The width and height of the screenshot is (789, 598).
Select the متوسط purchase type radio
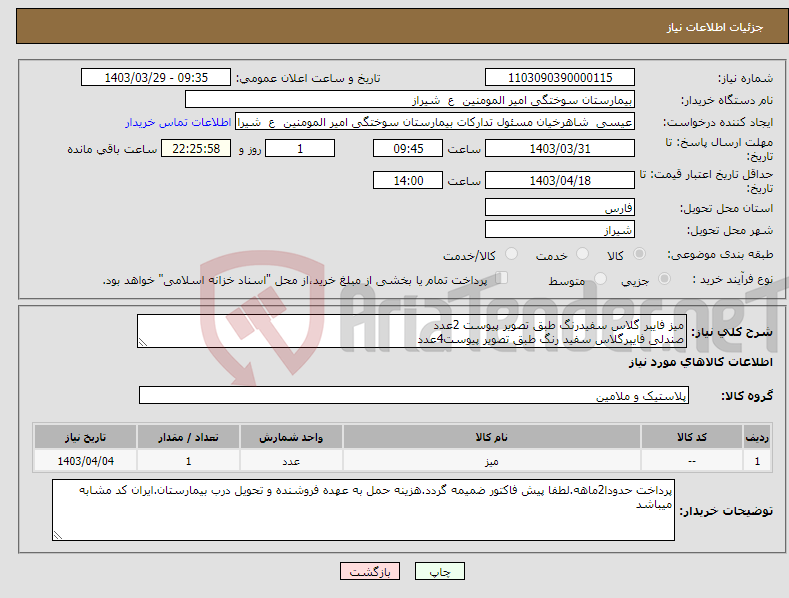[x=600, y=278]
